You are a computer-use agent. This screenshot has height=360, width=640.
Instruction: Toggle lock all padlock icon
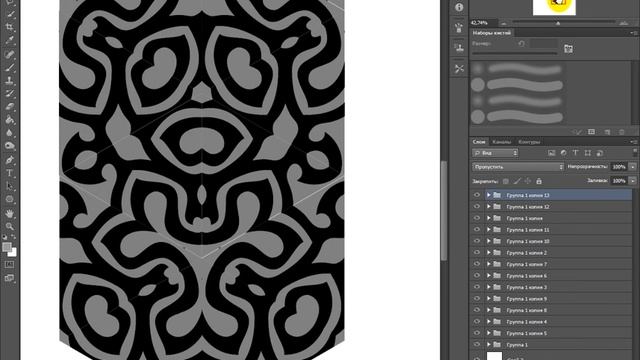point(539,181)
